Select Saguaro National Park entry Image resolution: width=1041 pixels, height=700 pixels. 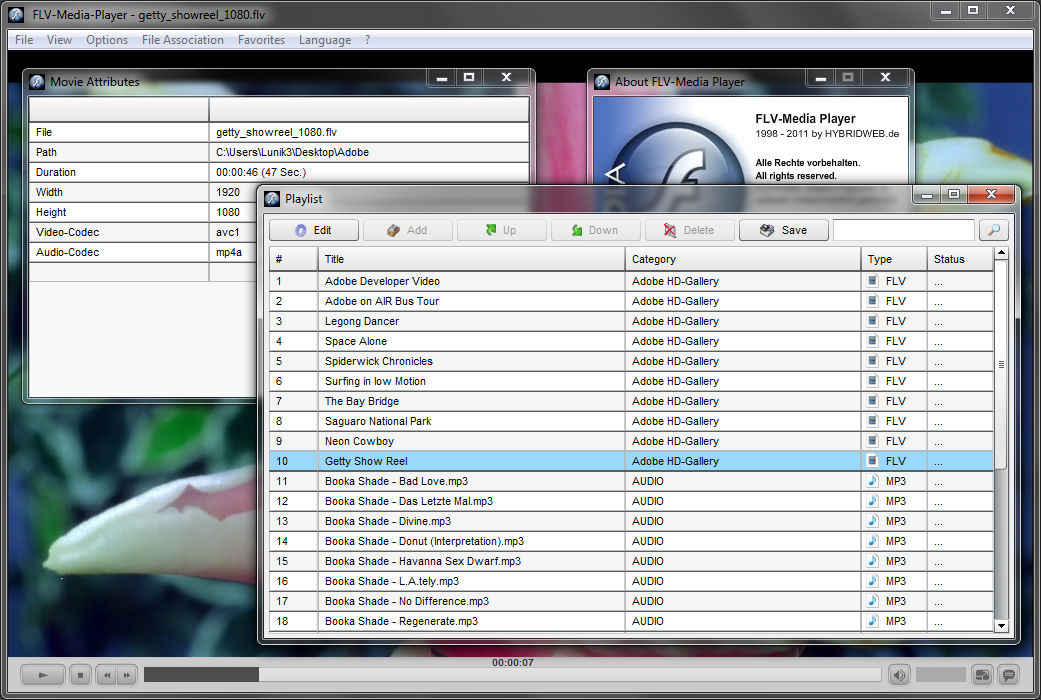click(x=631, y=421)
